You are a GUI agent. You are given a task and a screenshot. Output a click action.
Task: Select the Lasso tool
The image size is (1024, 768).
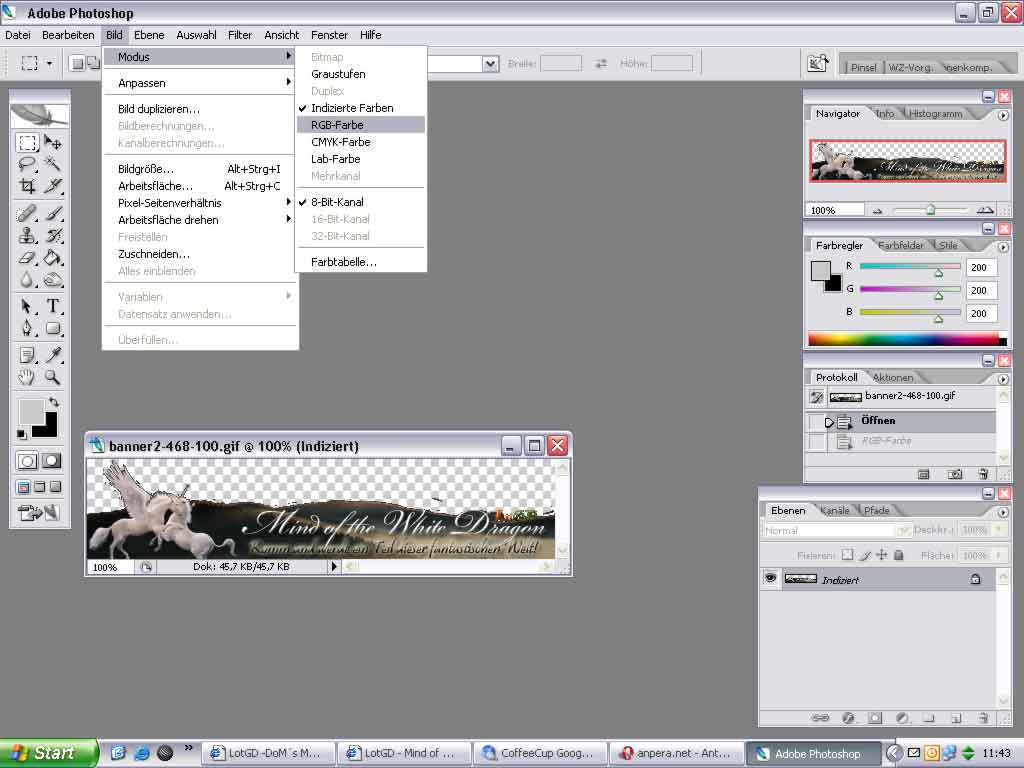click(27, 164)
